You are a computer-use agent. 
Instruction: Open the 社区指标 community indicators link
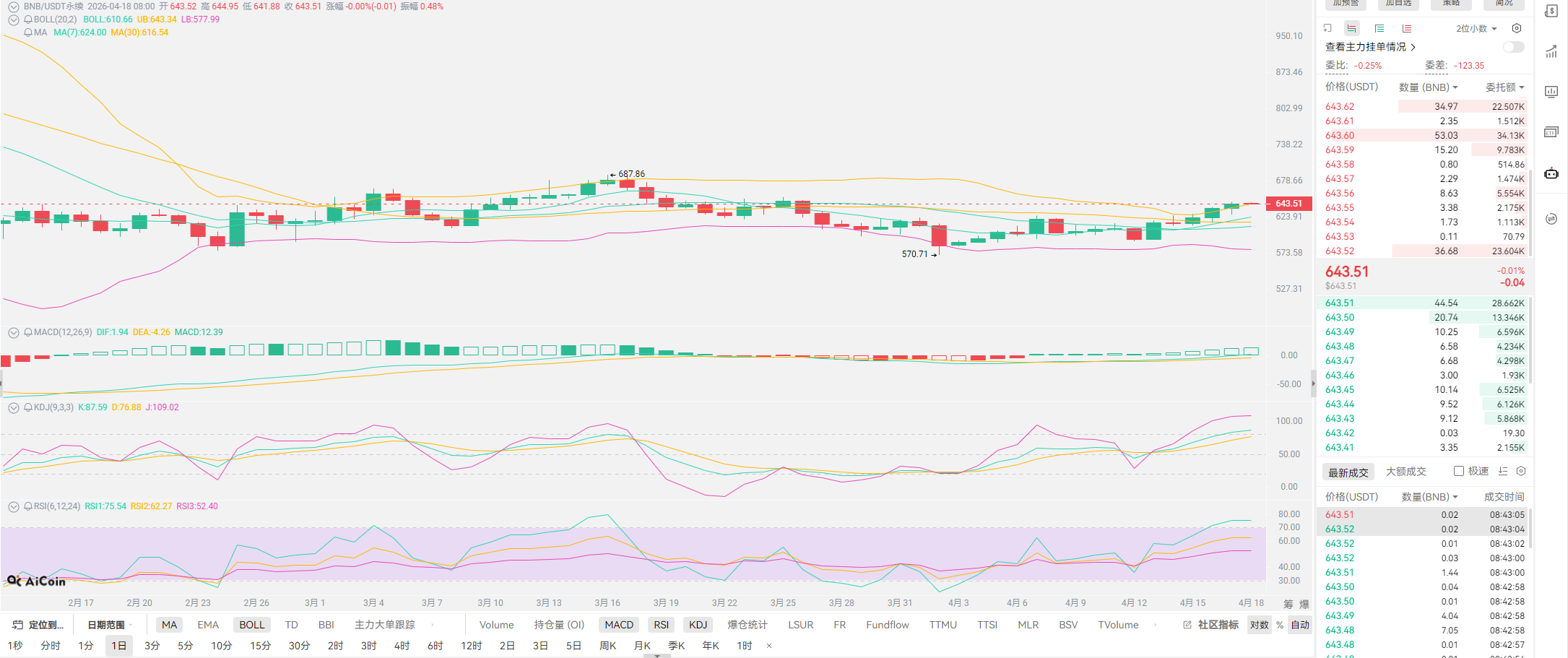click(x=1210, y=625)
